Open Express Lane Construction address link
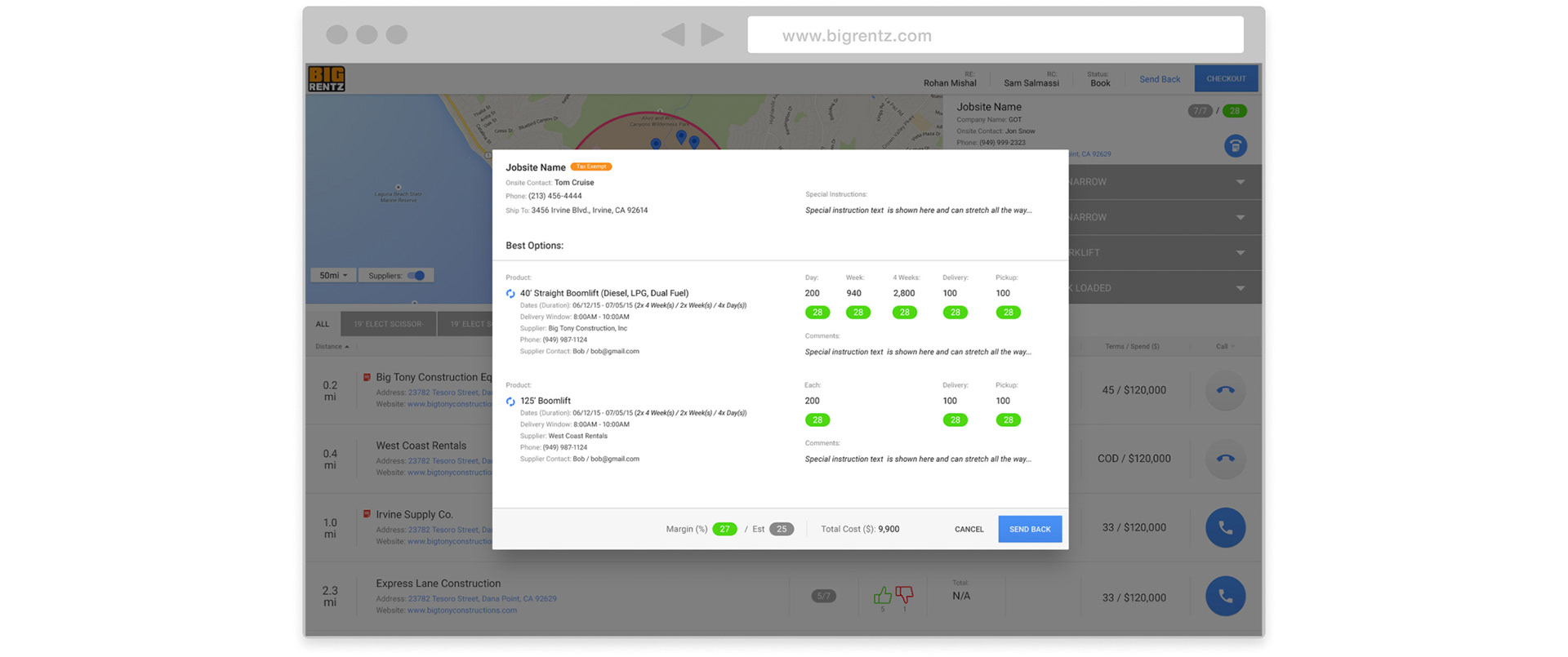The width and height of the screenshot is (1568, 657). pyautogui.click(x=482, y=599)
